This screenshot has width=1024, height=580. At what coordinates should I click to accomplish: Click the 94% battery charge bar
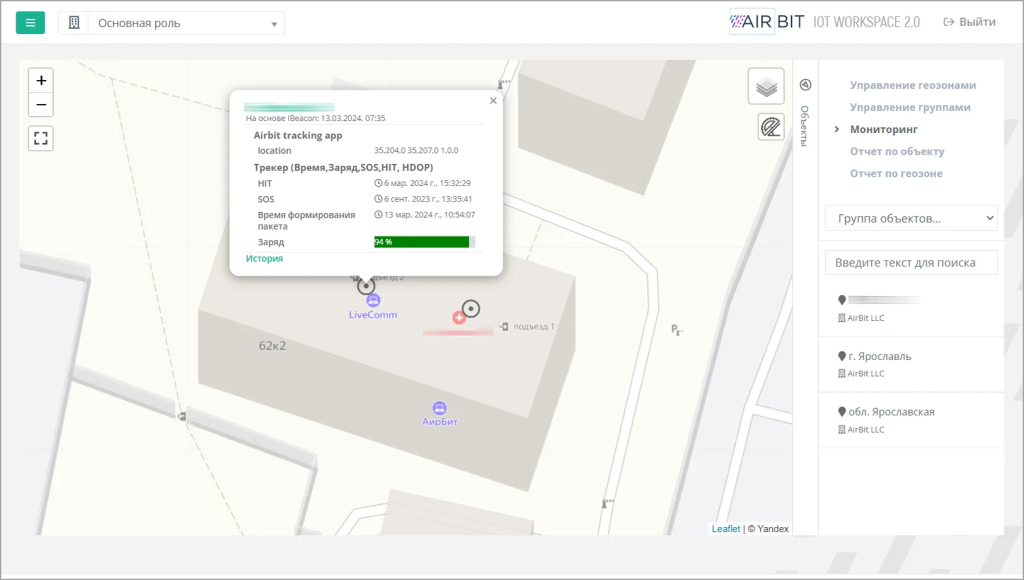pyautogui.click(x=423, y=242)
